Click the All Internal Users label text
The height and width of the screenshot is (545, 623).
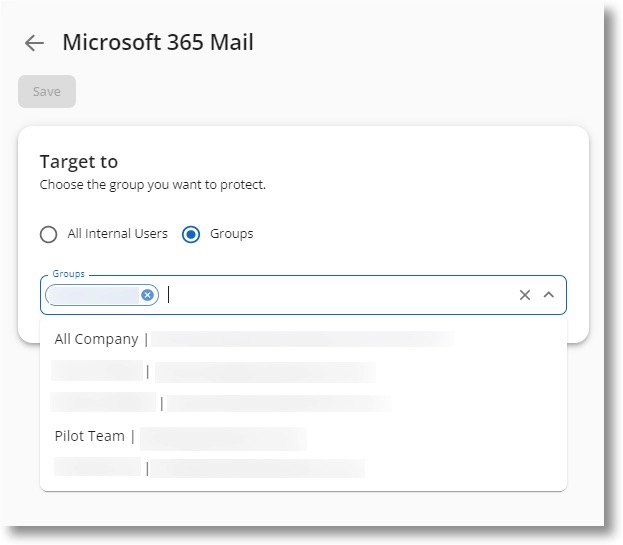click(x=117, y=234)
